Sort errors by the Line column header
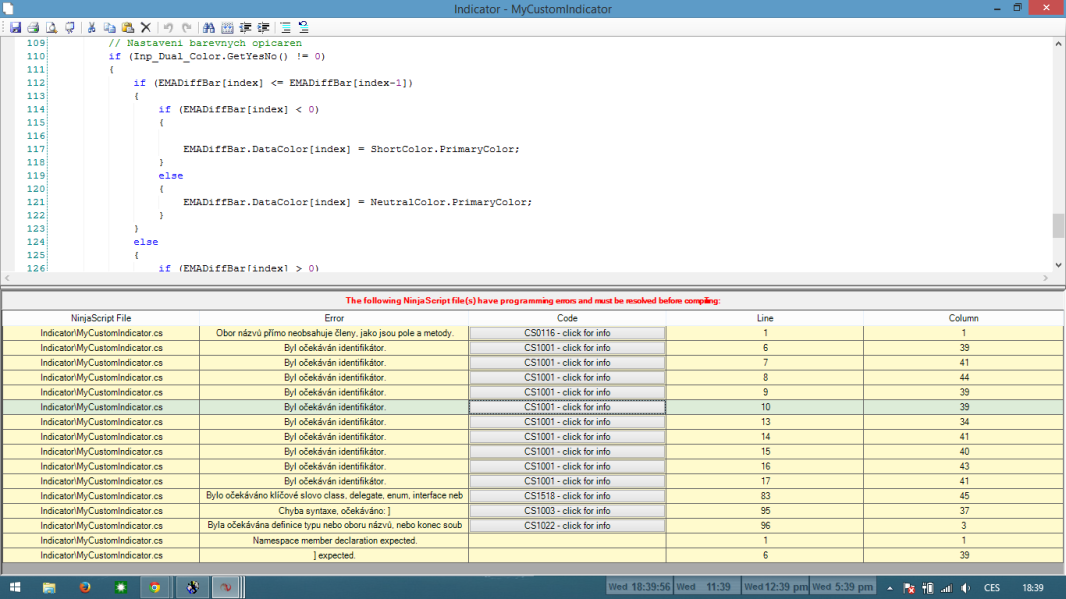 point(765,318)
